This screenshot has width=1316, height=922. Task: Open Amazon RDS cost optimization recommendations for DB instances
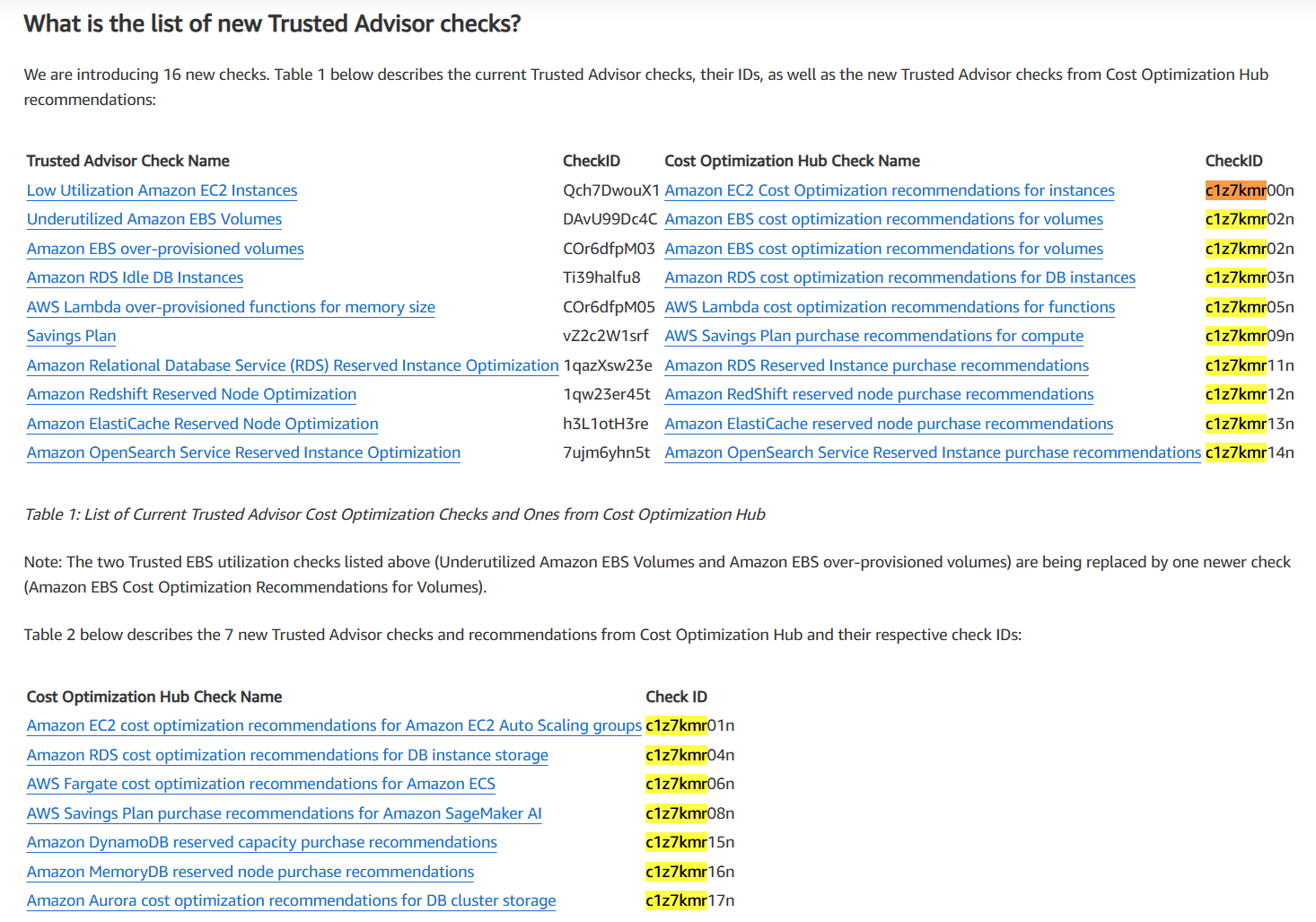pyautogui.click(x=900, y=277)
